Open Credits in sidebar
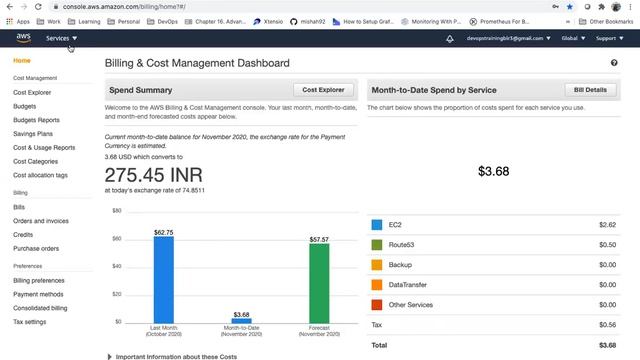 click(23, 235)
